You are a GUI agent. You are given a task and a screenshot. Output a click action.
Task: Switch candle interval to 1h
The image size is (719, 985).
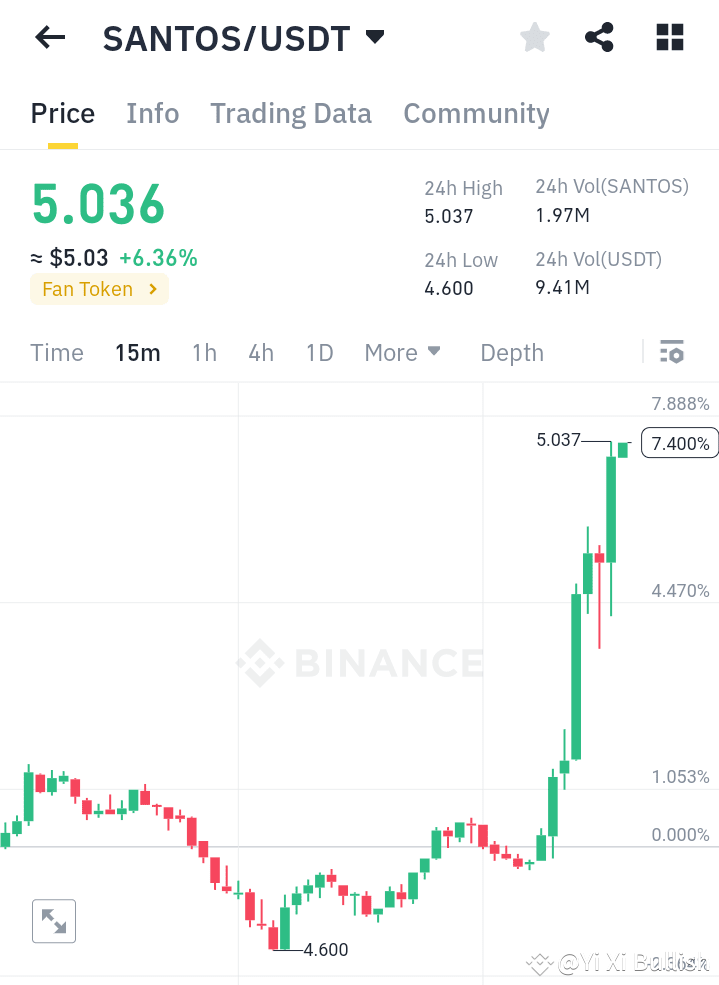click(x=204, y=352)
